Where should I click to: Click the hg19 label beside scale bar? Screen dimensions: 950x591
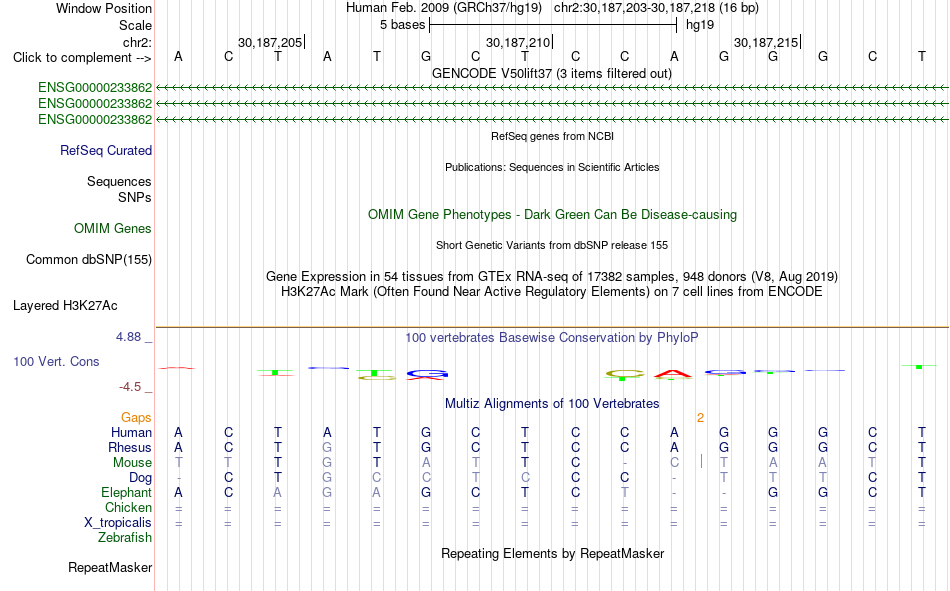[x=700, y=25]
